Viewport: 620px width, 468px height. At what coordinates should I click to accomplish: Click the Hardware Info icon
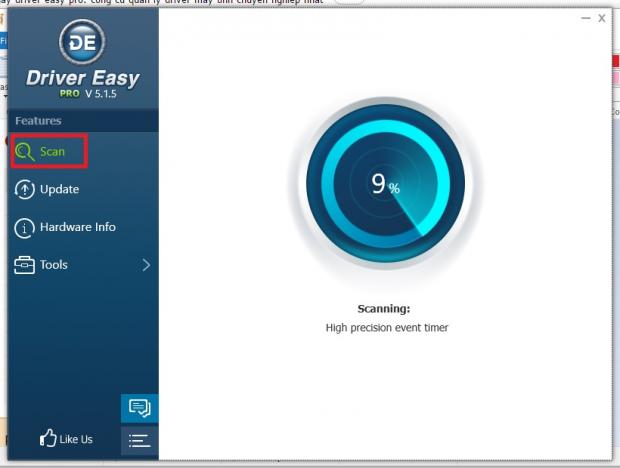pyautogui.click(x=24, y=228)
